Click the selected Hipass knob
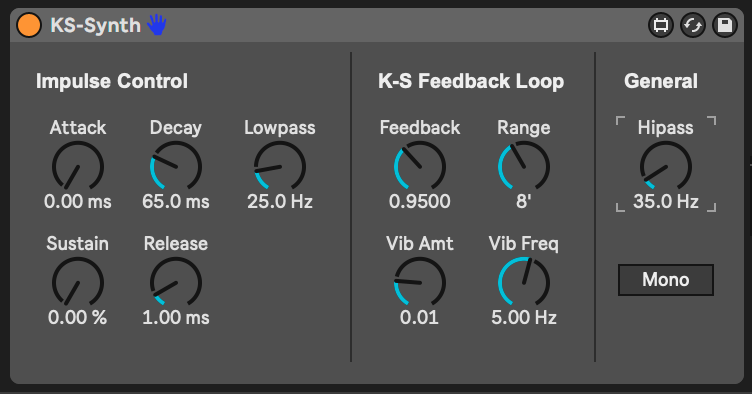The height and width of the screenshot is (394, 752). [x=666, y=166]
